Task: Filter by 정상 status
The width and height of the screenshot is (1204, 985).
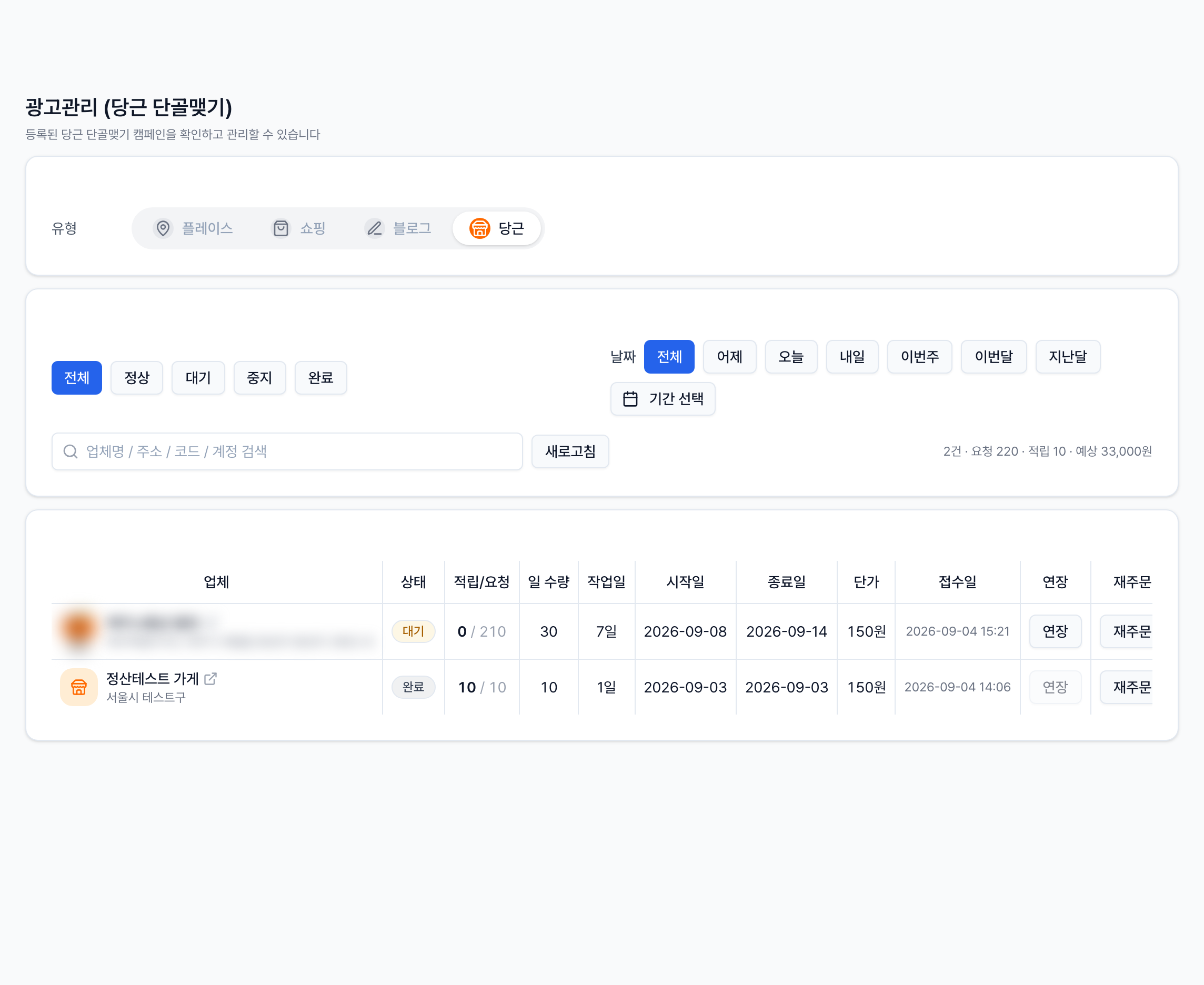Action: click(x=137, y=378)
